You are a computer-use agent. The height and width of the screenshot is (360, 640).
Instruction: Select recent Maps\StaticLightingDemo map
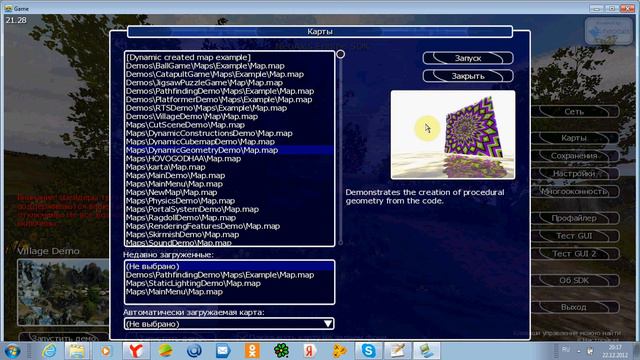coord(229,283)
